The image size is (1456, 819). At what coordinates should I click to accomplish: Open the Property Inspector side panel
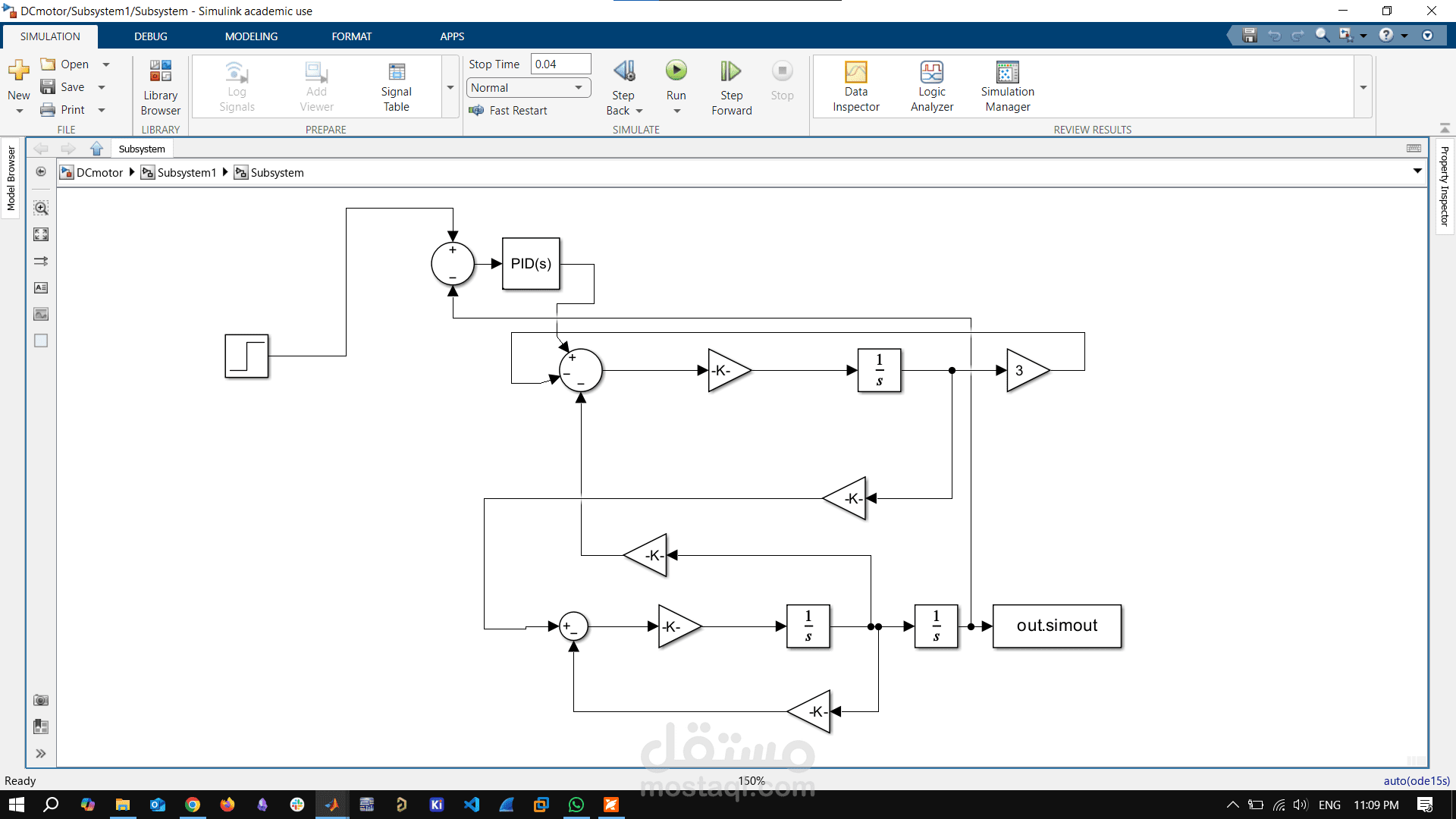1445,187
